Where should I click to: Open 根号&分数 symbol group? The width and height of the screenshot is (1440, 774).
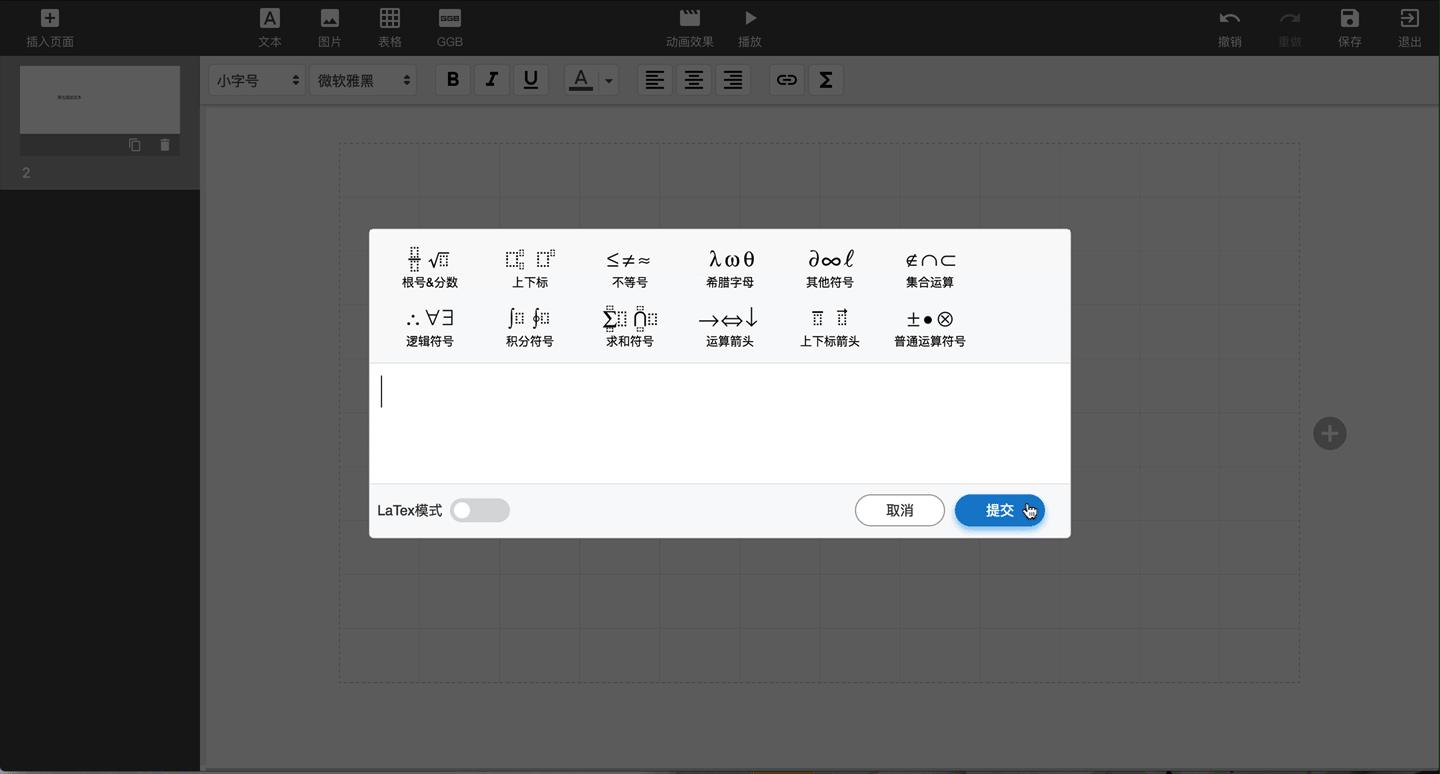430,268
